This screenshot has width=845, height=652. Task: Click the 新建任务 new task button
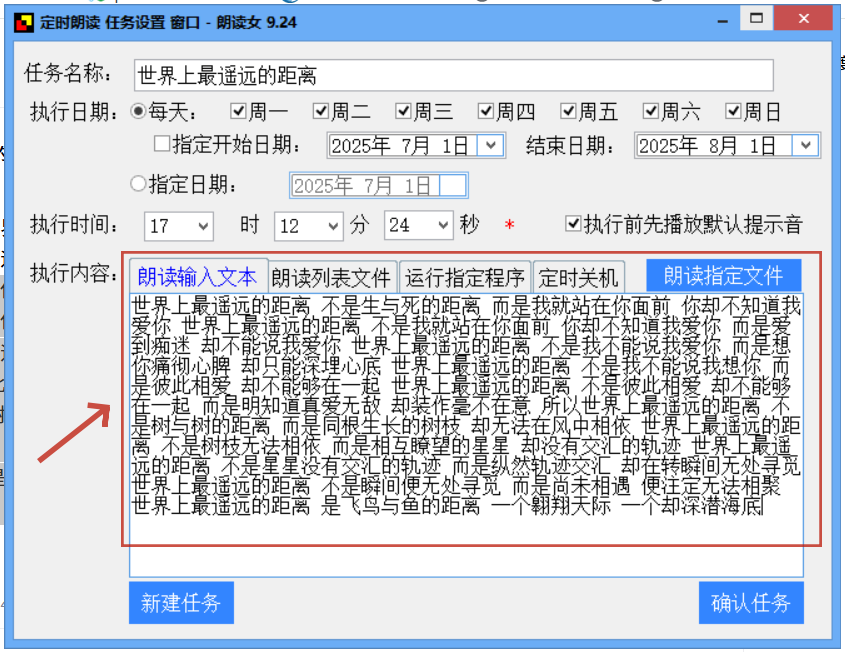click(x=181, y=603)
